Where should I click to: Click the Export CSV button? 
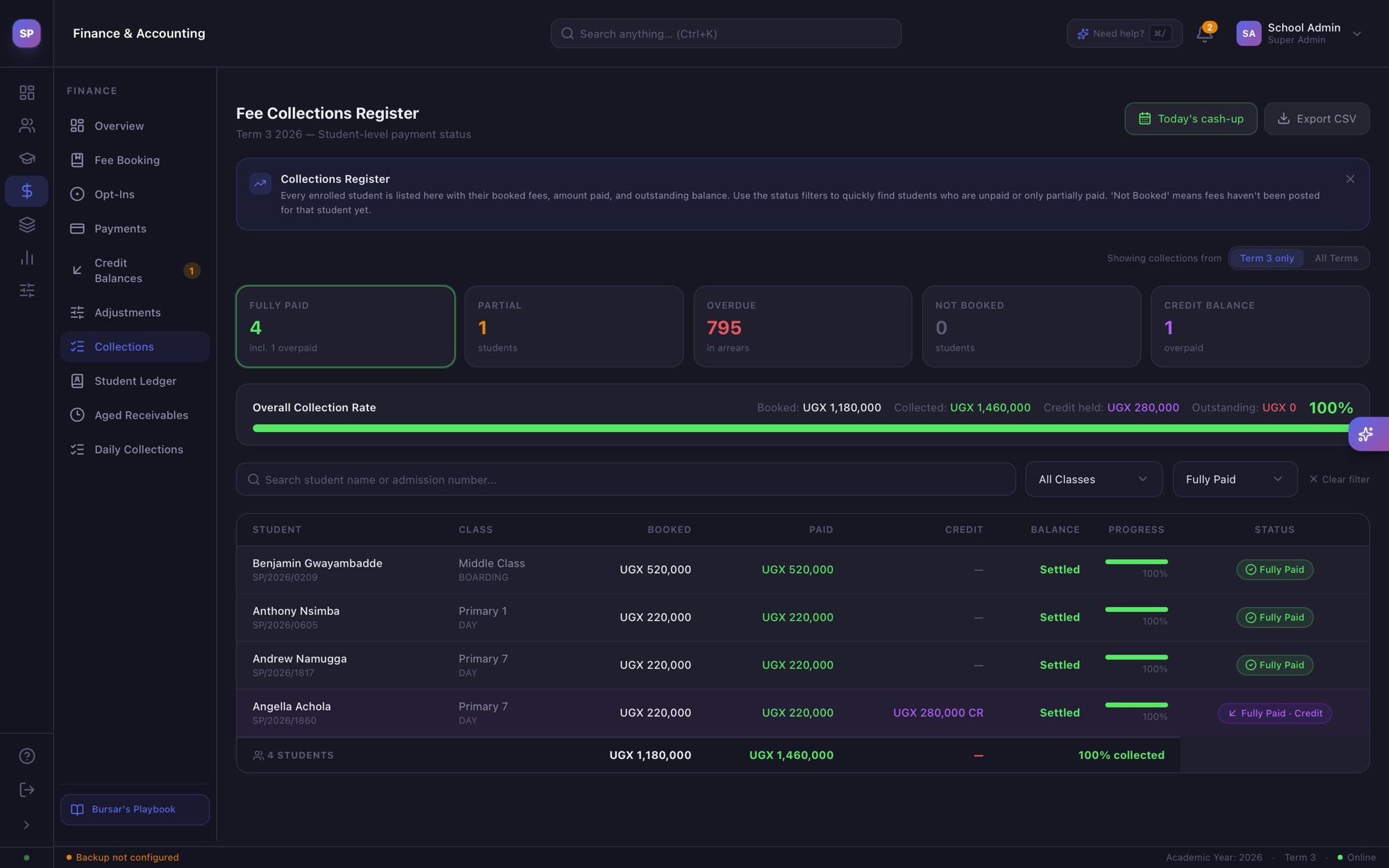click(1316, 119)
